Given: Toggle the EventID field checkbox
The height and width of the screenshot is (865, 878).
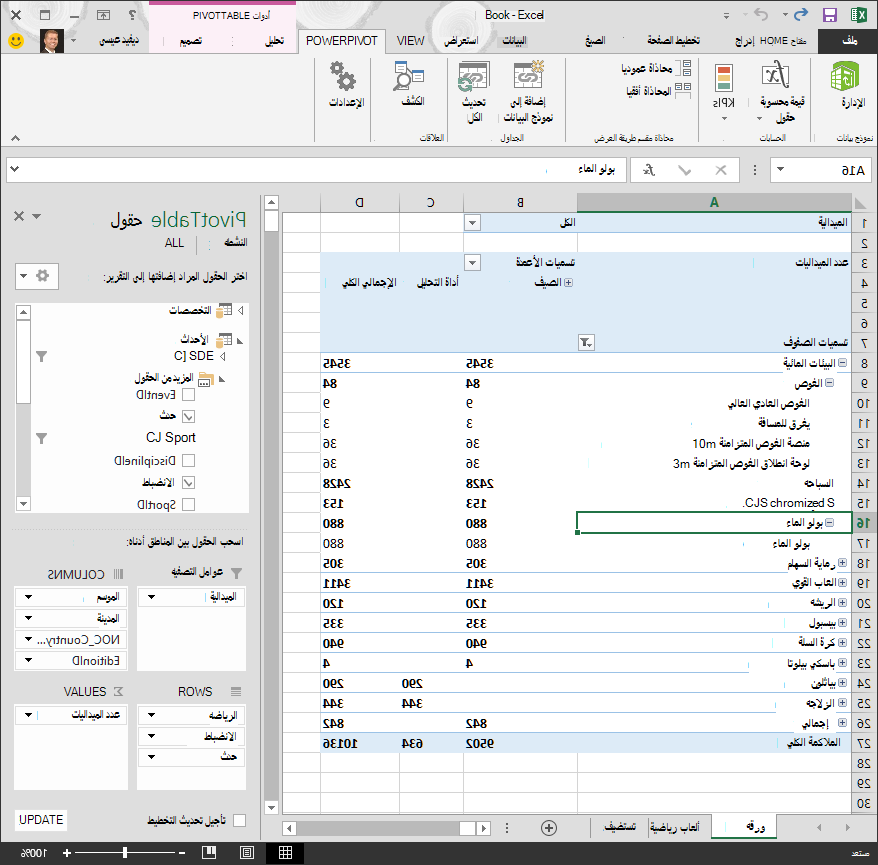Looking at the screenshot, I should [189, 395].
